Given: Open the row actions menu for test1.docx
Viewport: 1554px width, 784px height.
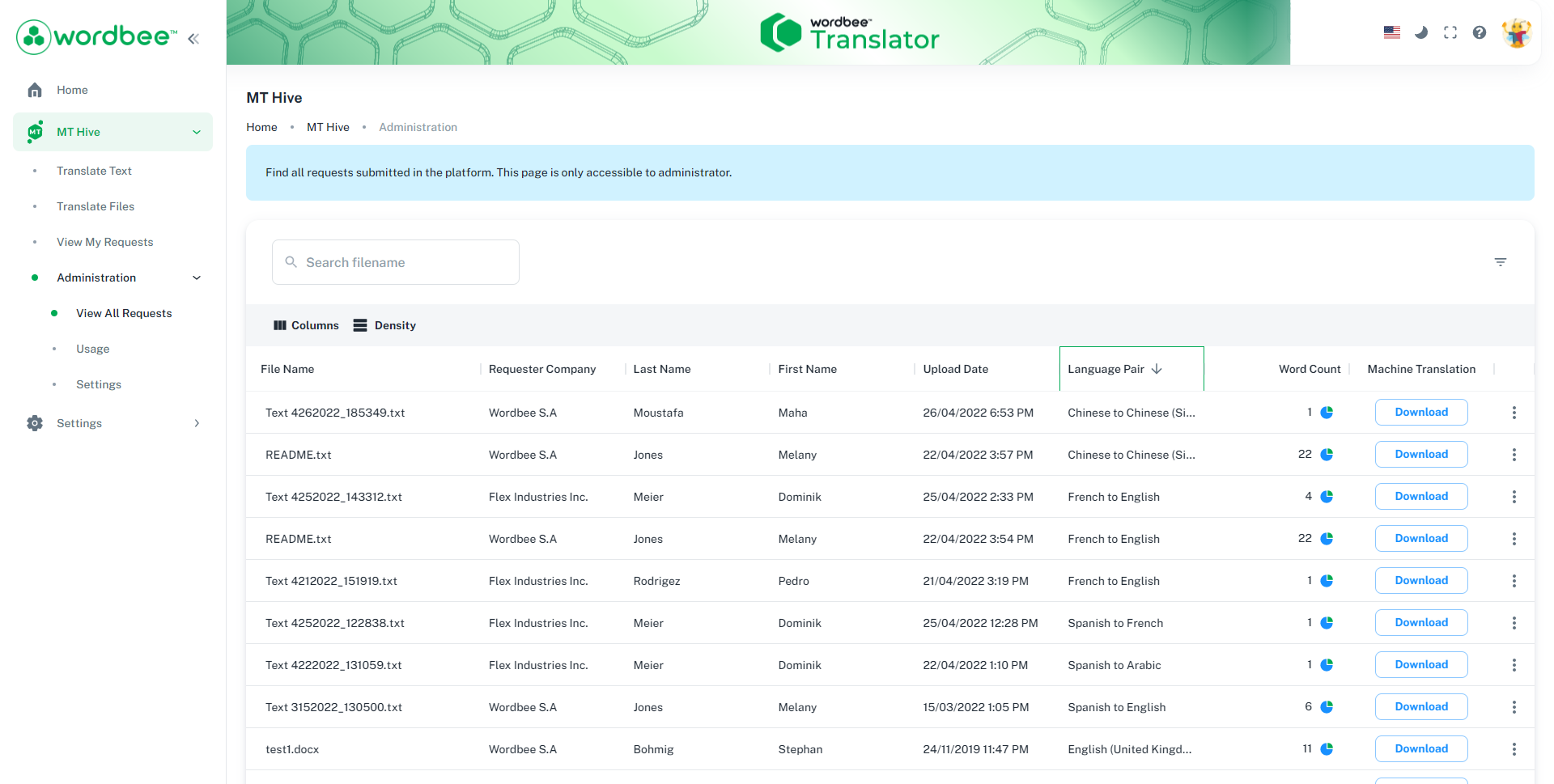Looking at the screenshot, I should (x=1514, y=748).
